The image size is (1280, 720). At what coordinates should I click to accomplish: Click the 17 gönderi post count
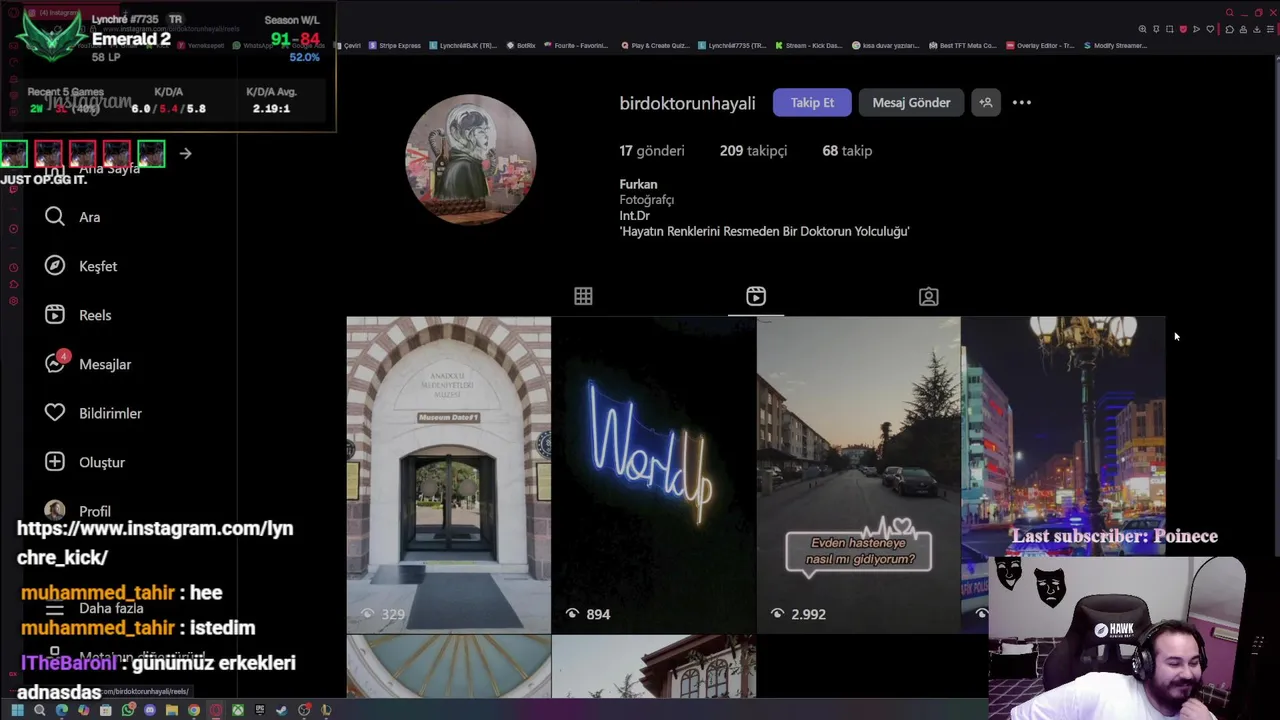coord(652,151)
